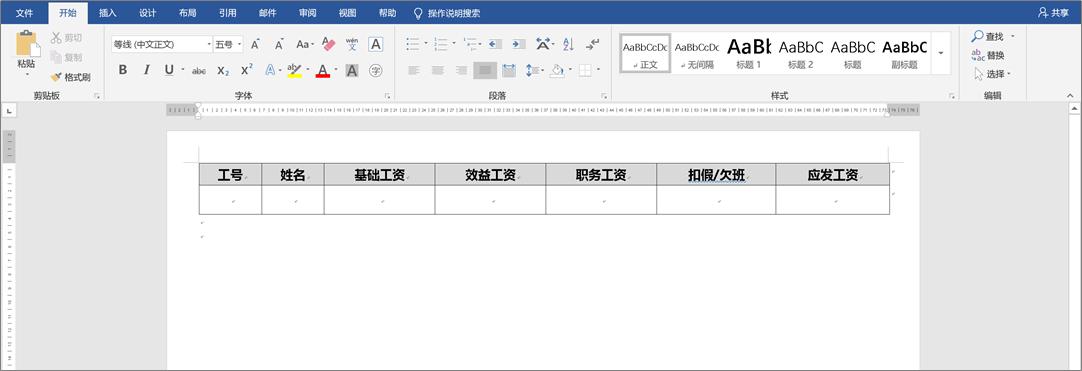Click the Share (共享) button
The width and height of the screenshot is (1082, 371).
(x=1053, y=13)
